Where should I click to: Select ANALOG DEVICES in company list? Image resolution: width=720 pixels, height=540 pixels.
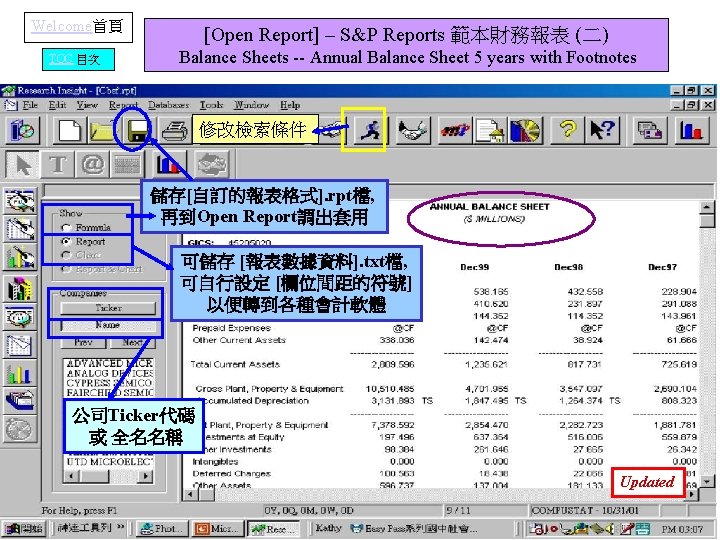click(x=109, y=373)
